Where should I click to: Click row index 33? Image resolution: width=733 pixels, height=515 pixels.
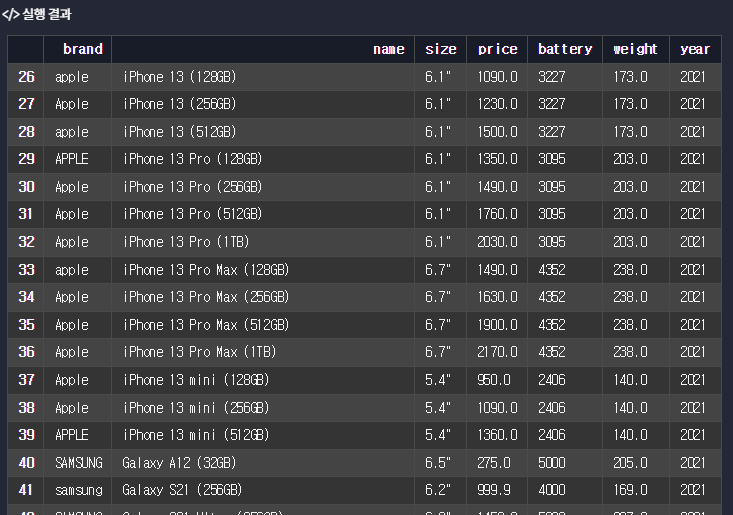(x=26, y=270)
